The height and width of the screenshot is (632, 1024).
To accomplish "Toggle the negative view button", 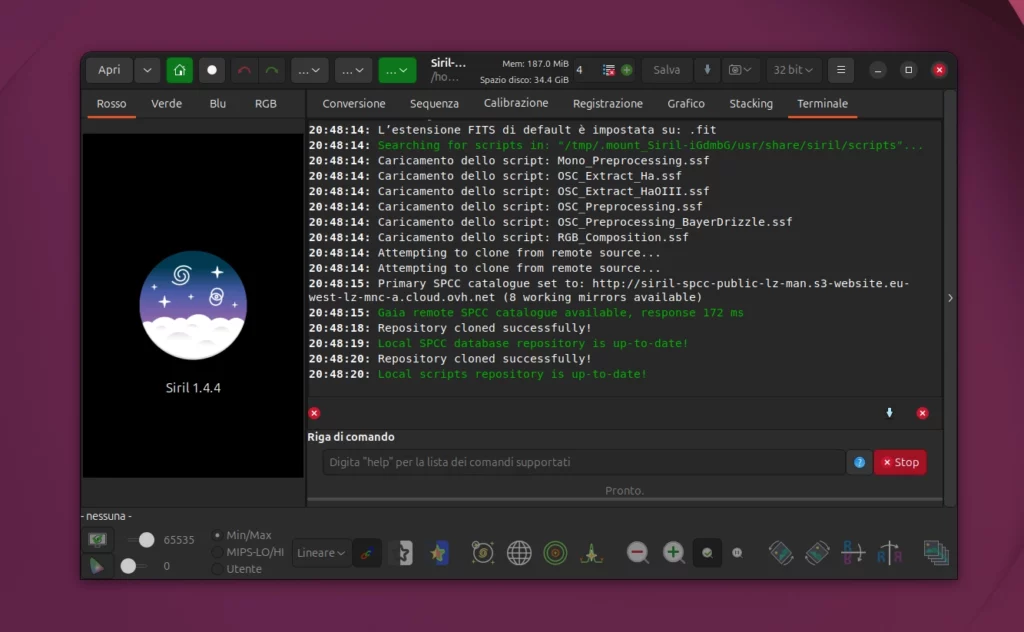I will [x=405, y=553].
